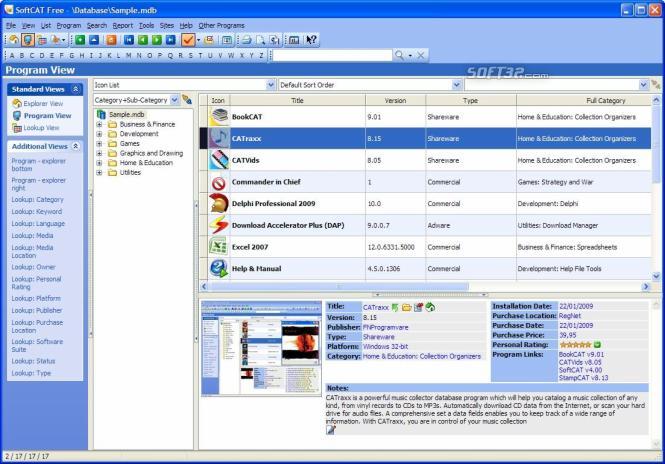Click the search magnifier icon

[400, 55]
